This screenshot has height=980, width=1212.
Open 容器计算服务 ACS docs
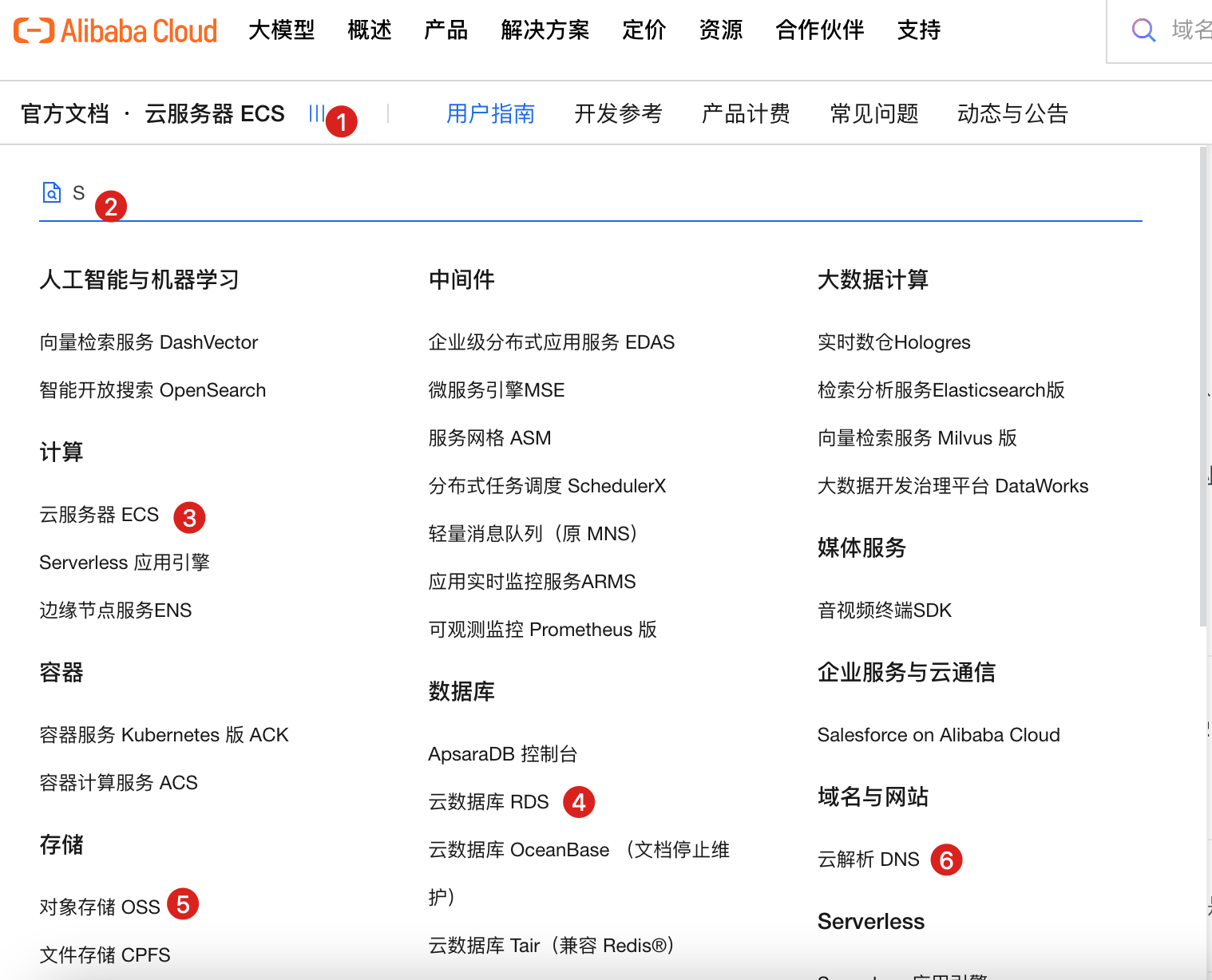(118, 783)
